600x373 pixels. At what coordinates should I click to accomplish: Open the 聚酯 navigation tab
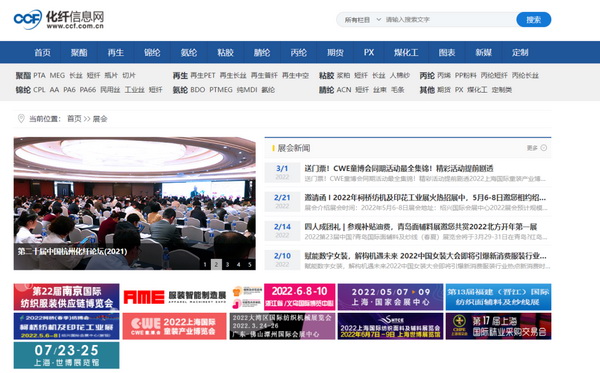click(79, 52)
